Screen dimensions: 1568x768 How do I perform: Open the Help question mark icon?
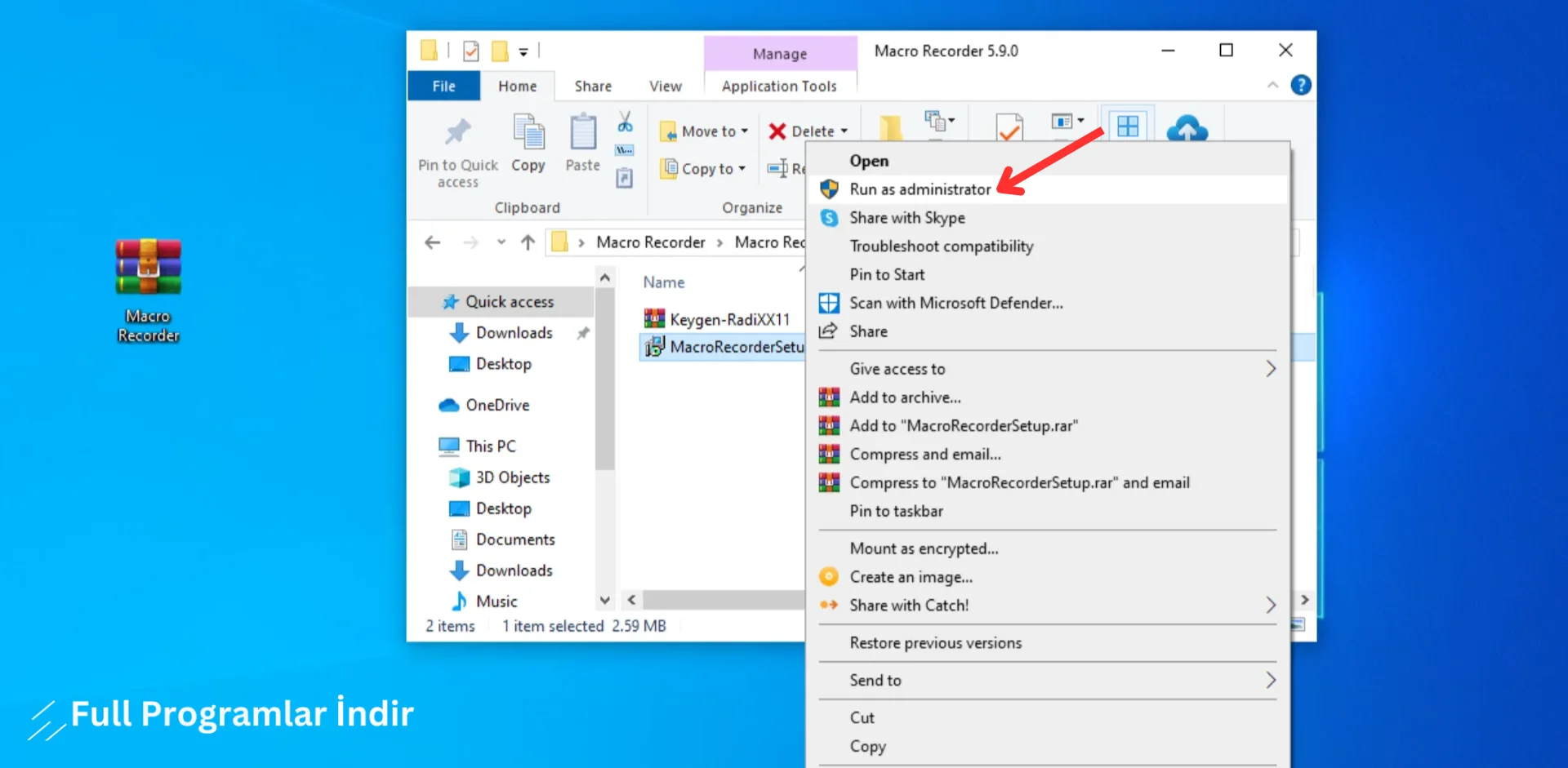1301,85
